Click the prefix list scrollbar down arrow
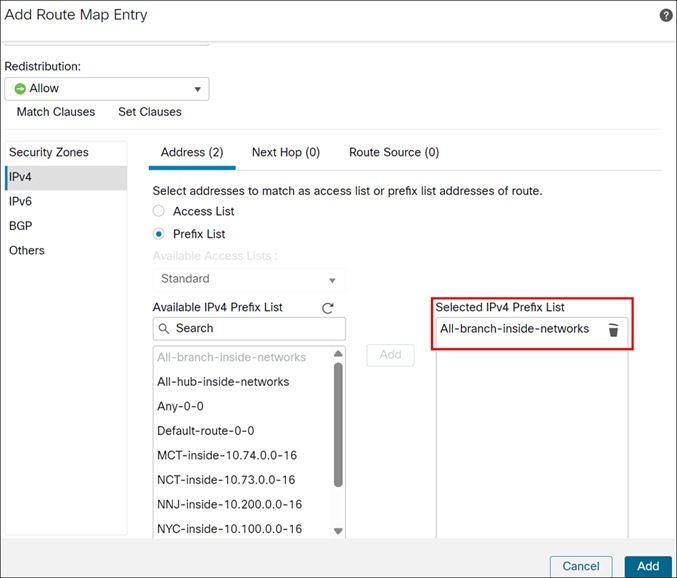Image resolution: width=677 pixels, height=578 pixels. coord(338,531)
